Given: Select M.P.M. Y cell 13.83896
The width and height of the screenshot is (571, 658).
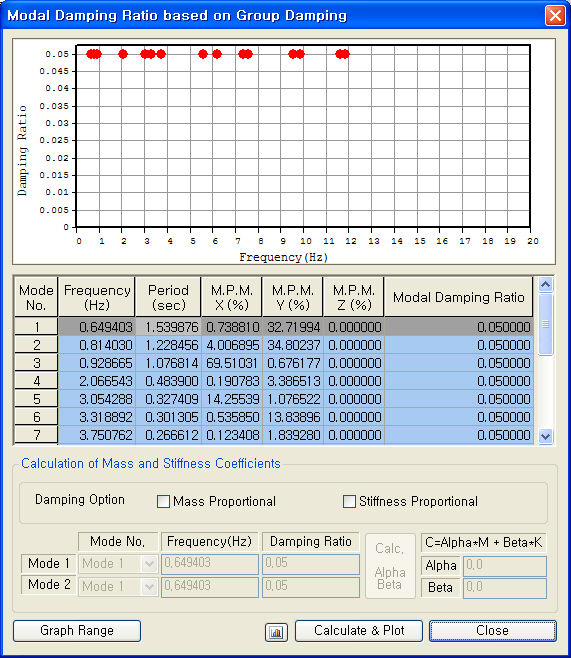Looking at the screenshot, I should [292, 417].
